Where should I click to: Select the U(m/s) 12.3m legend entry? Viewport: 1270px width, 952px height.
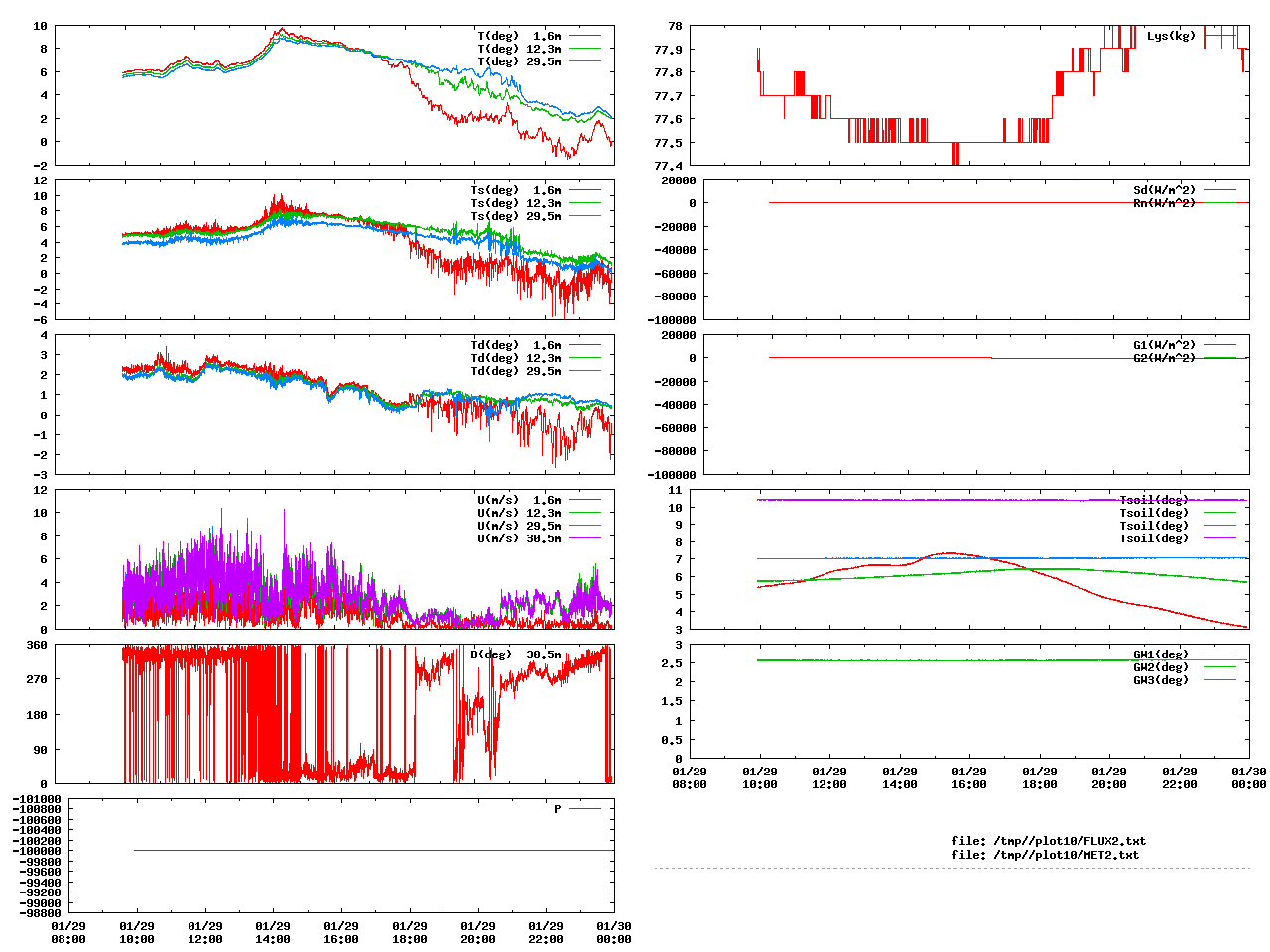(x=519, y=513)
